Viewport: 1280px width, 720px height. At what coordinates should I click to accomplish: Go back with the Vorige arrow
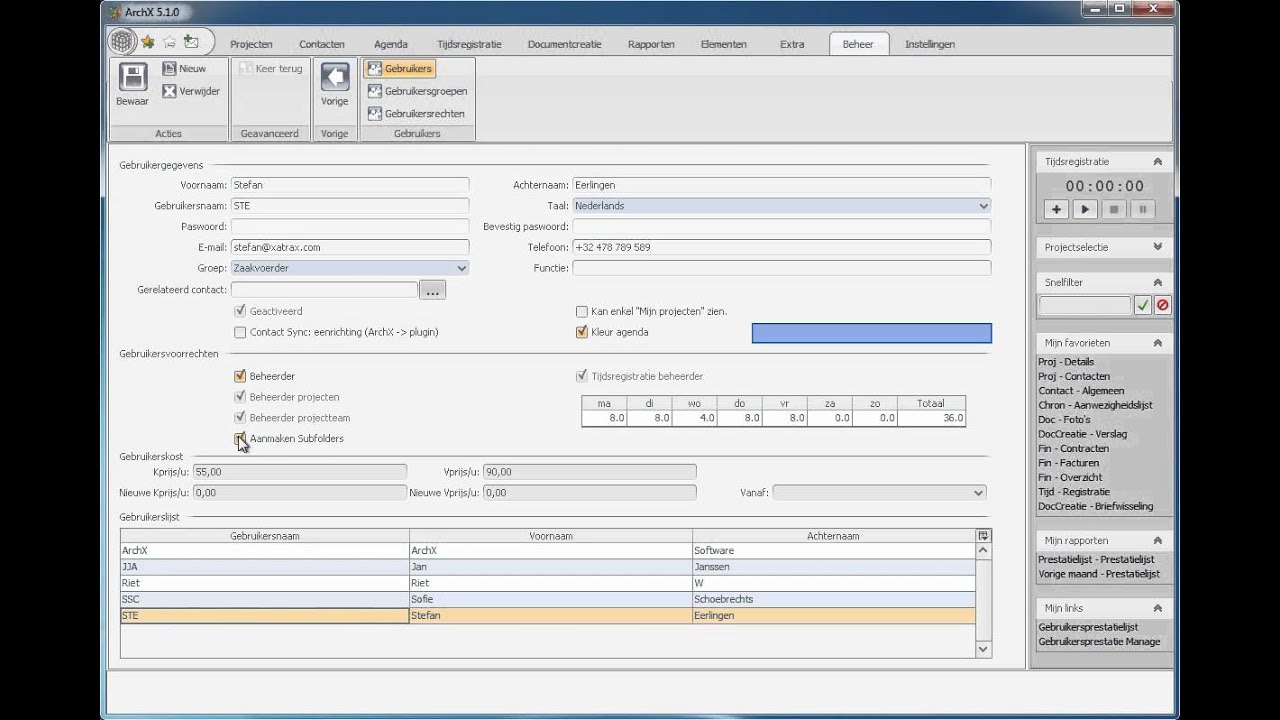click(335, 85)
